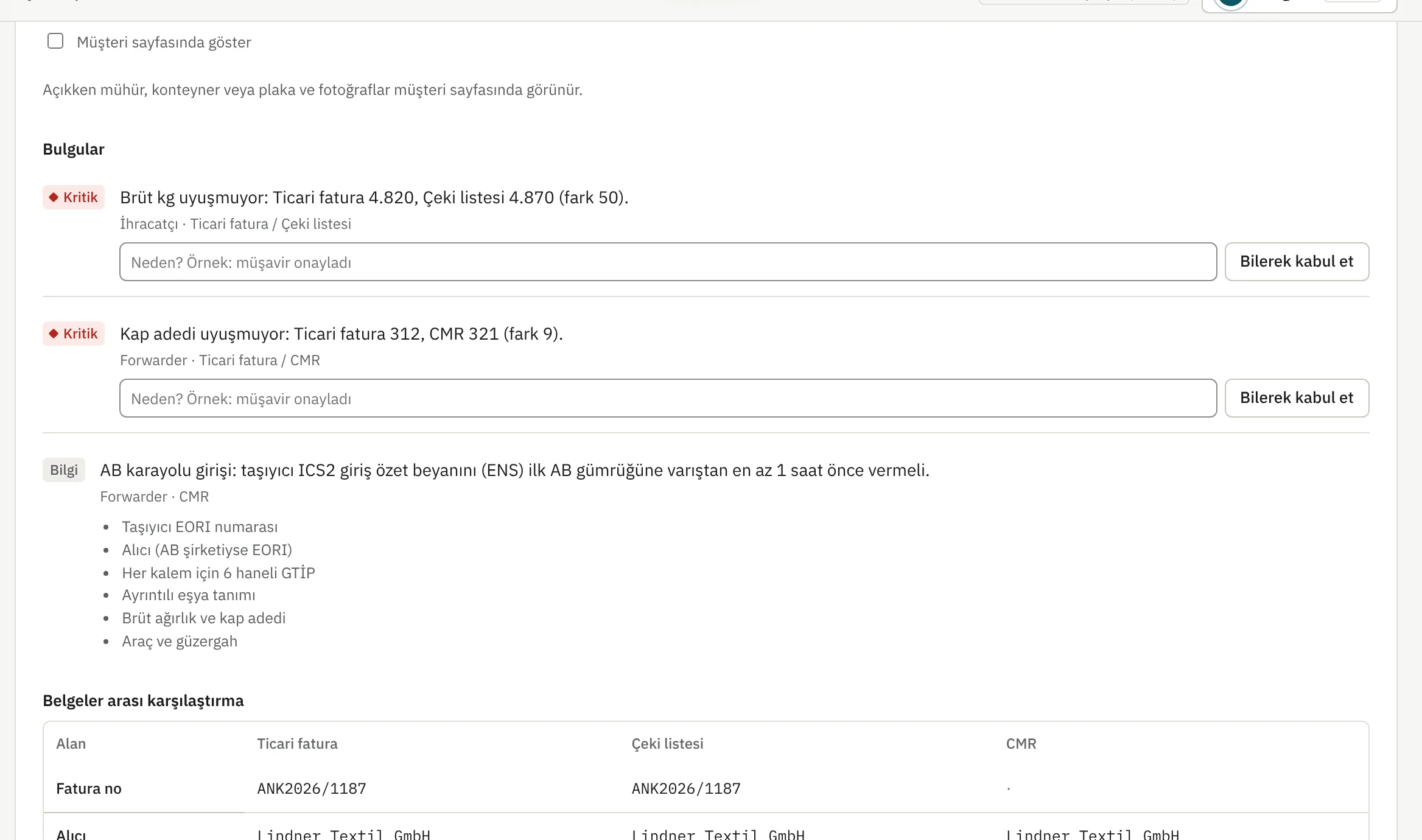Click the 'Fatura no' row label
1422x840 pixels.
click(x=89, y=789)
